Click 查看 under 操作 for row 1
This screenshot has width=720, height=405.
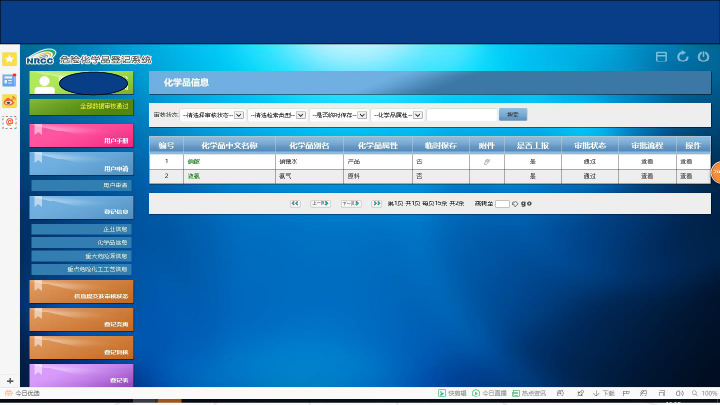(686, 161)
